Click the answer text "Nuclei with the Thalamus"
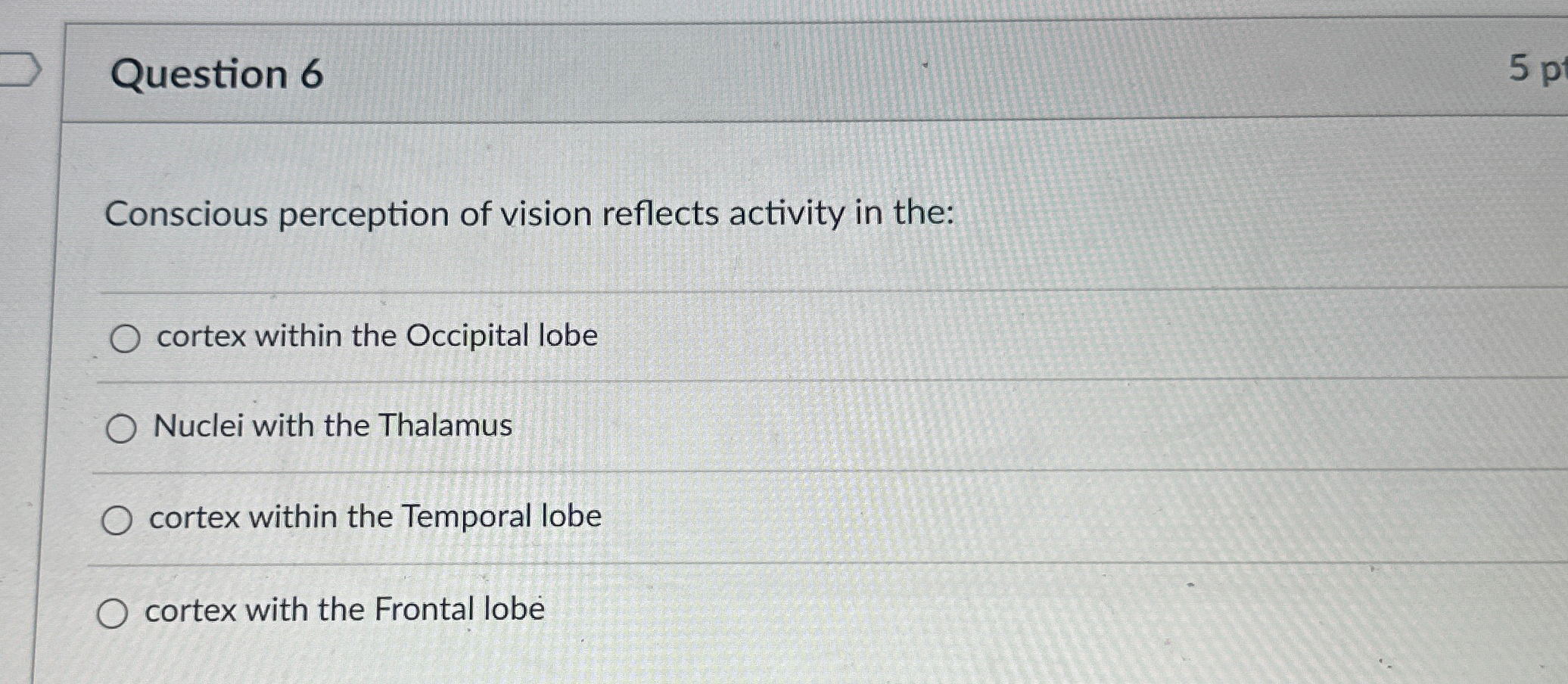 333,427
